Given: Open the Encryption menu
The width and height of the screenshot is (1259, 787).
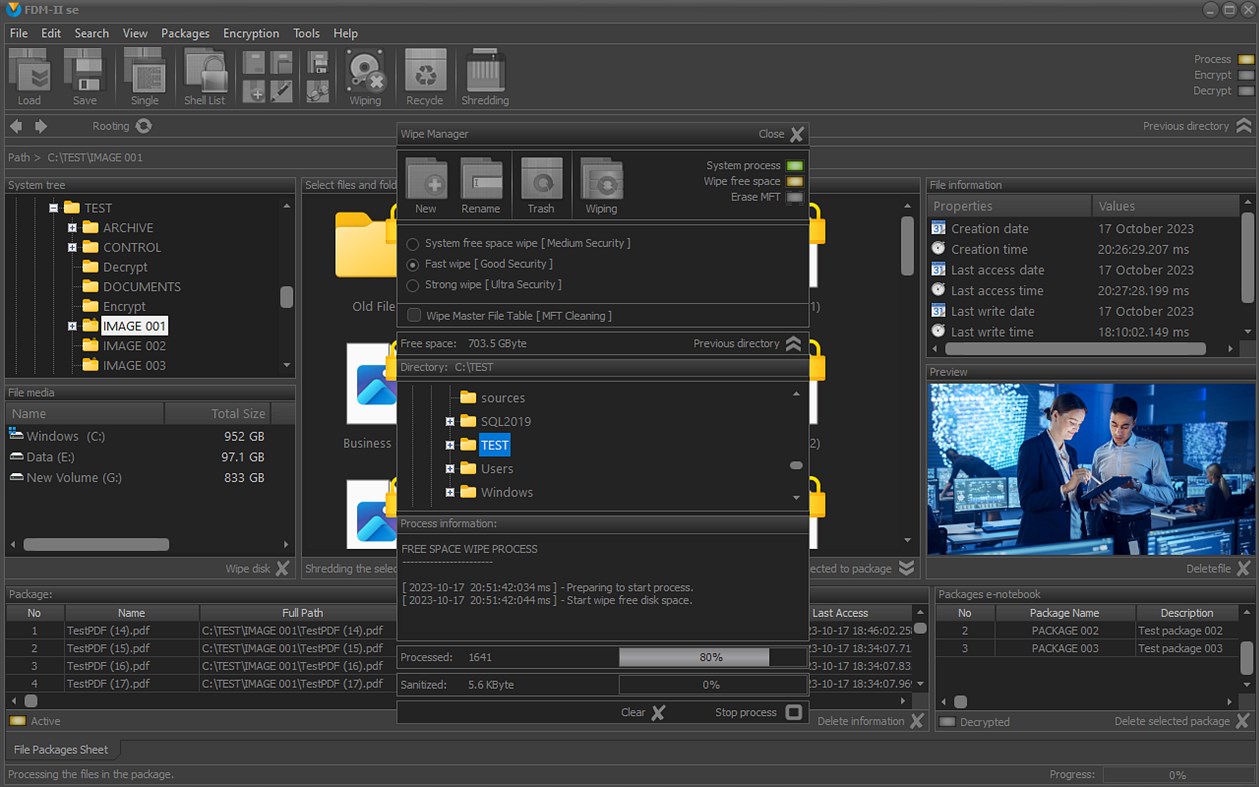Looking at the screenshot, I should click(251, 33).
